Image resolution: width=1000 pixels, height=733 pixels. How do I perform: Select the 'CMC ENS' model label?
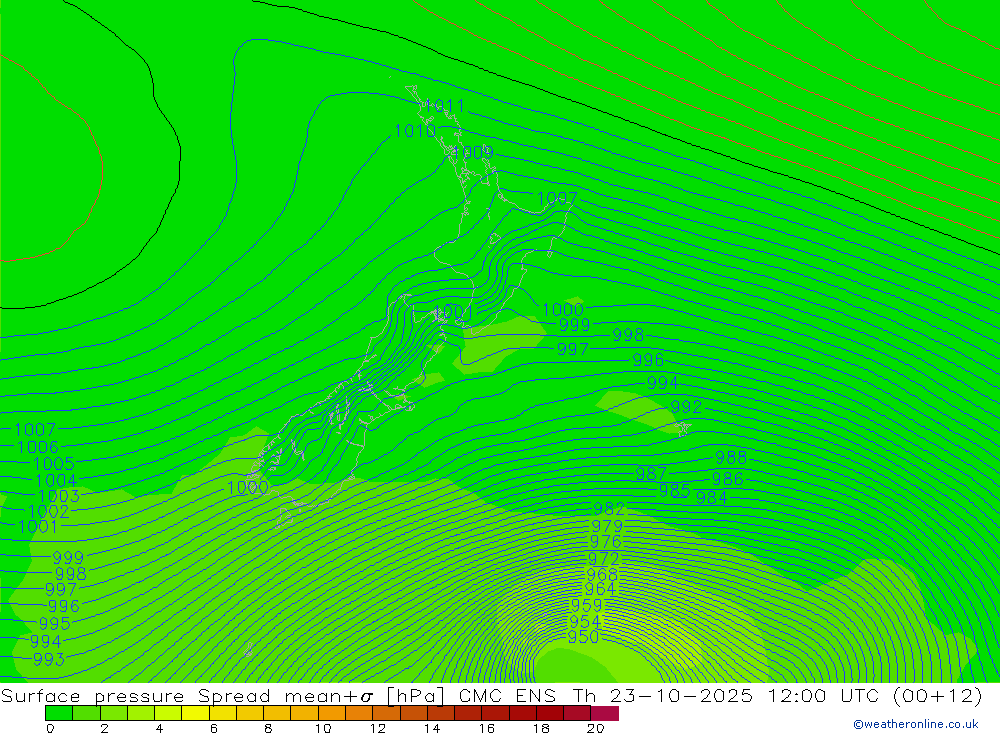(507, 695)
